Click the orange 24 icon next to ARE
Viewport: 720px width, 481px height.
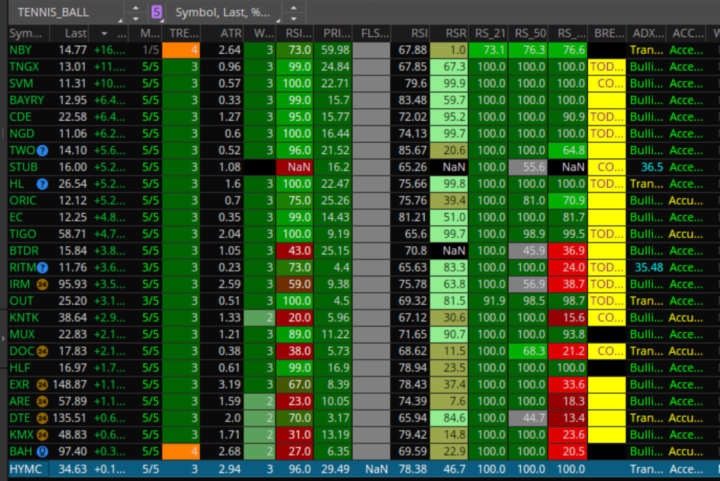pyautogui.click(x=42, y=402)
